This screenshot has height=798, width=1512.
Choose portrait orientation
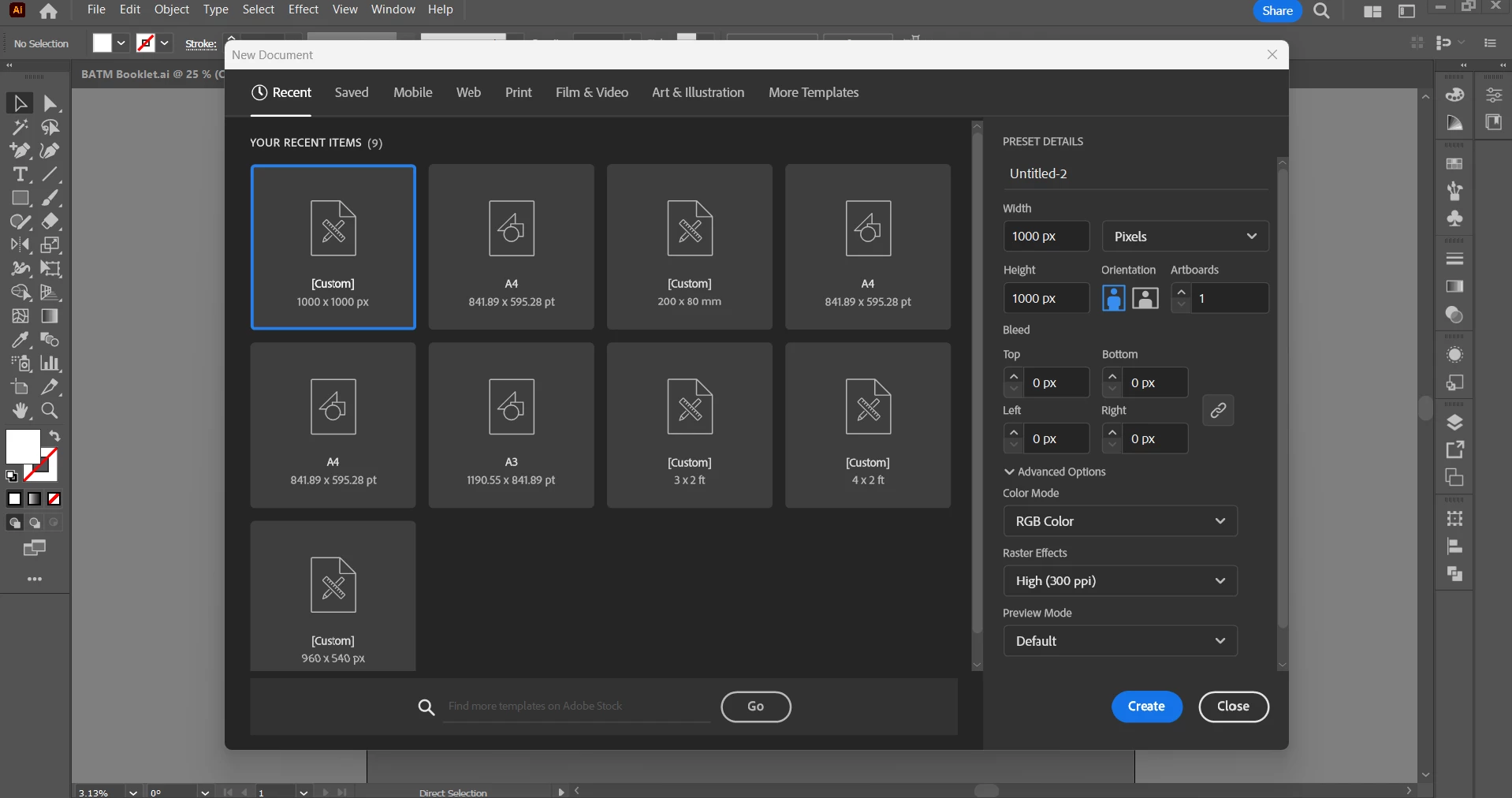tap(1114, 298)
